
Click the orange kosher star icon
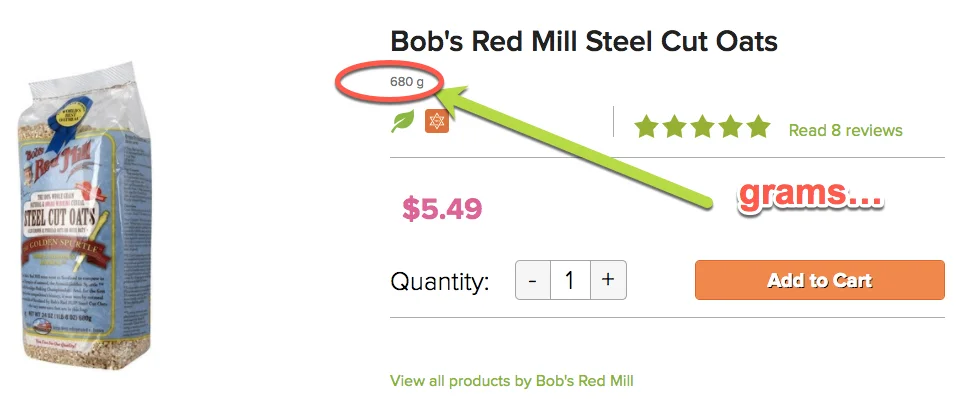pyautogui.click(x=437, y=121)
